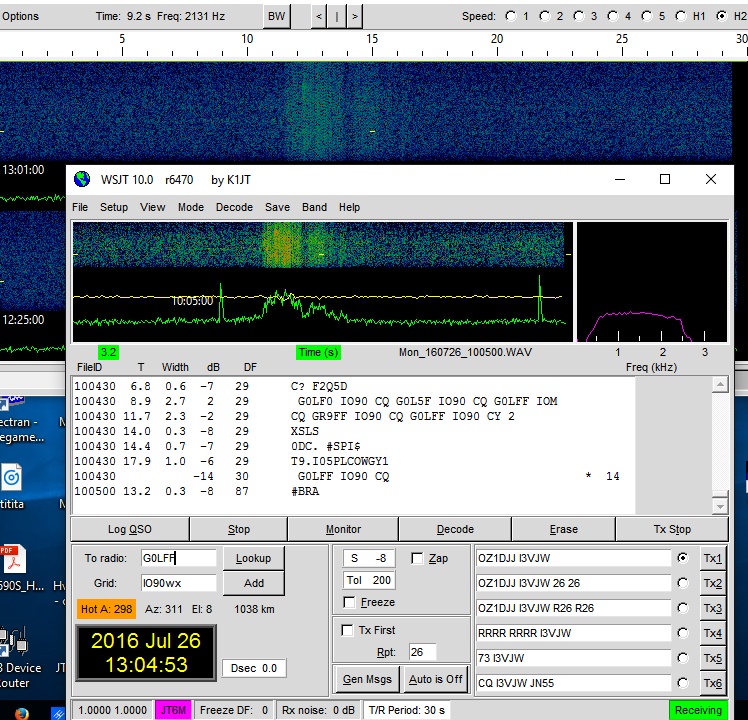This screenshot has height=720, width=748.
Task: Click the To radio input field
Action: point(178,558)
